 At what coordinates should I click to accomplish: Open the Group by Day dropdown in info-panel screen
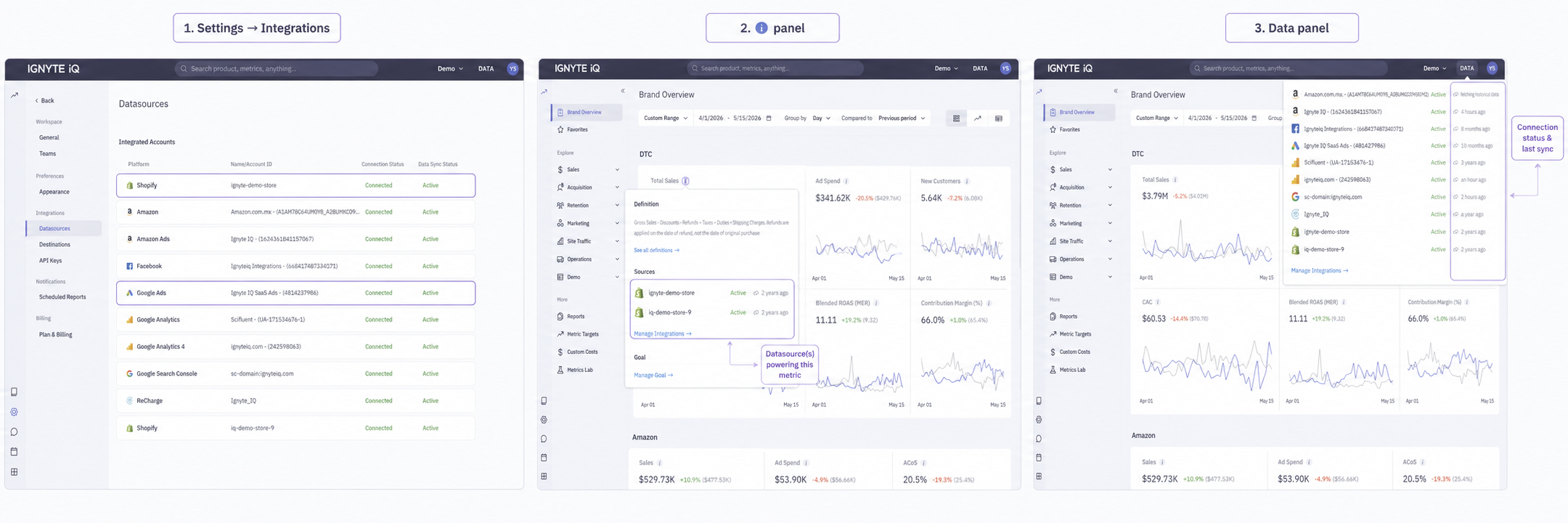[x=822, y=118]
